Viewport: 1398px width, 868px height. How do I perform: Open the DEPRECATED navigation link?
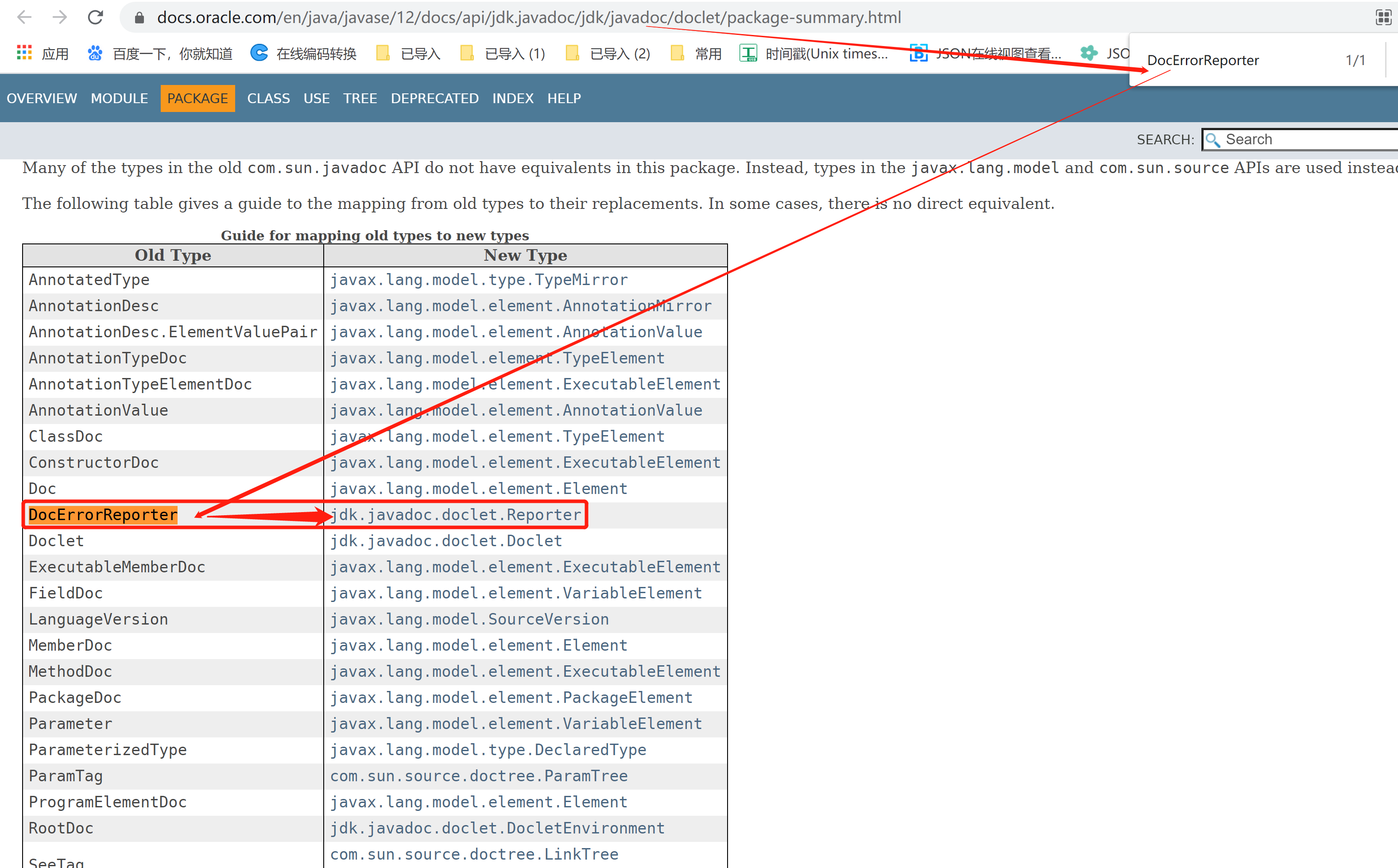click(434, 98)
